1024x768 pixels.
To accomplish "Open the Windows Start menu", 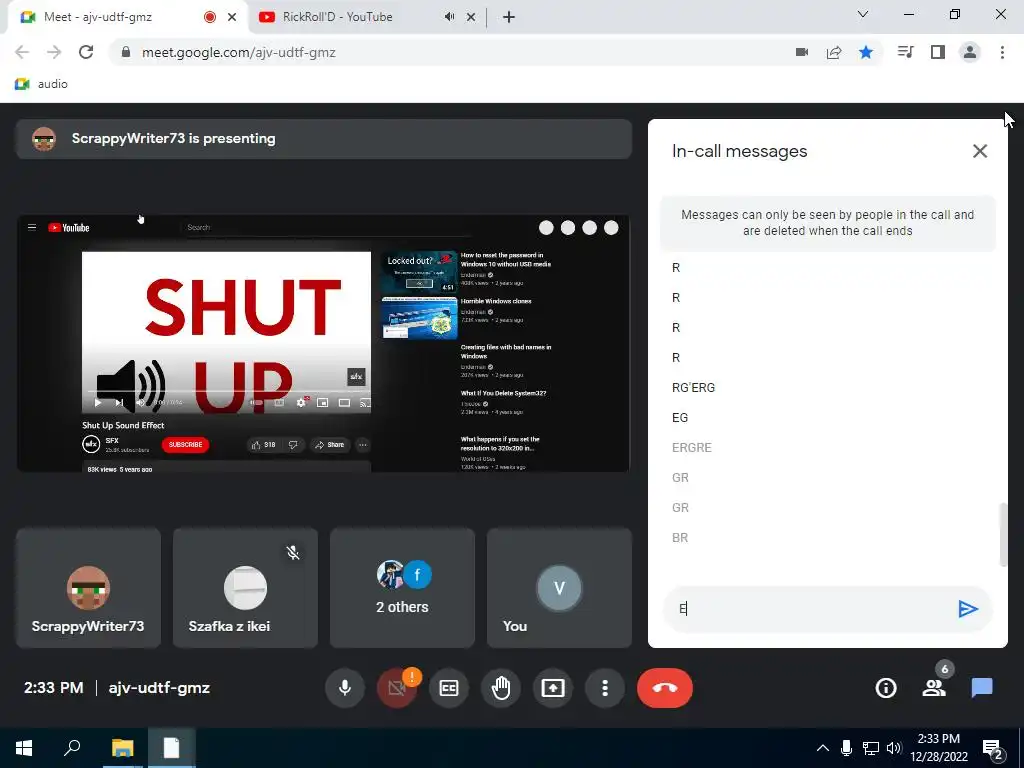I will click(x=24, y=748).
